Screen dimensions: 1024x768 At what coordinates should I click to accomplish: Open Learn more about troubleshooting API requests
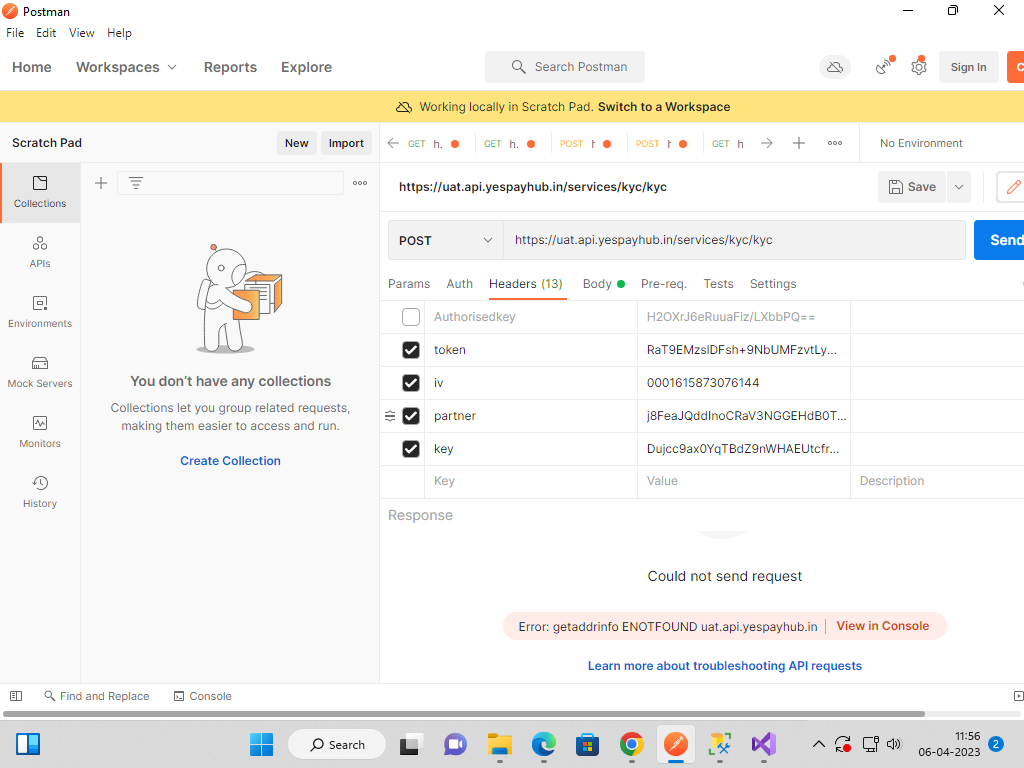point(725,666)
